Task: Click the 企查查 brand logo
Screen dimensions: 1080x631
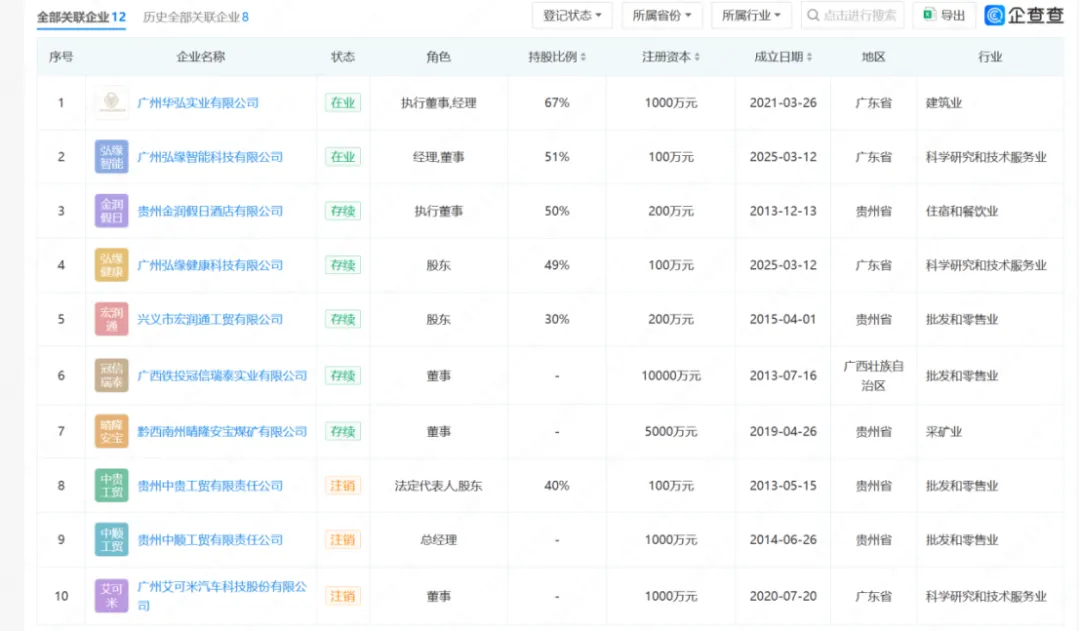Action: pyautogui.click(x=1024, y=15)
